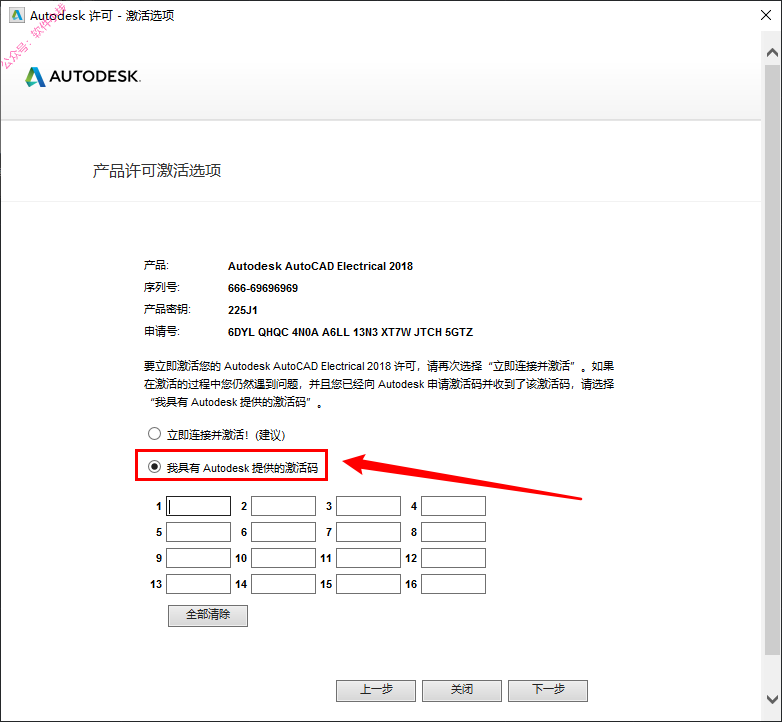This screenshot has width=782, height=722.
Task: Click the product key 225J1
Action: [243, 310]
